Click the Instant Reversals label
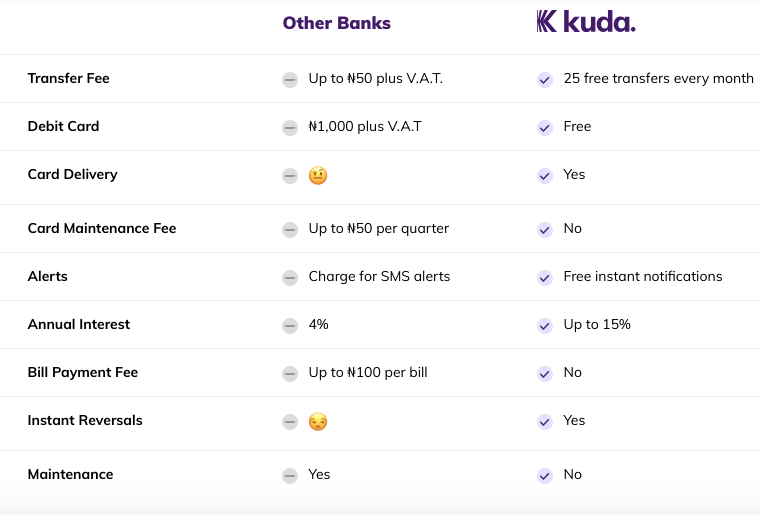This screenshot has width=760, height=515. point(85,420)
